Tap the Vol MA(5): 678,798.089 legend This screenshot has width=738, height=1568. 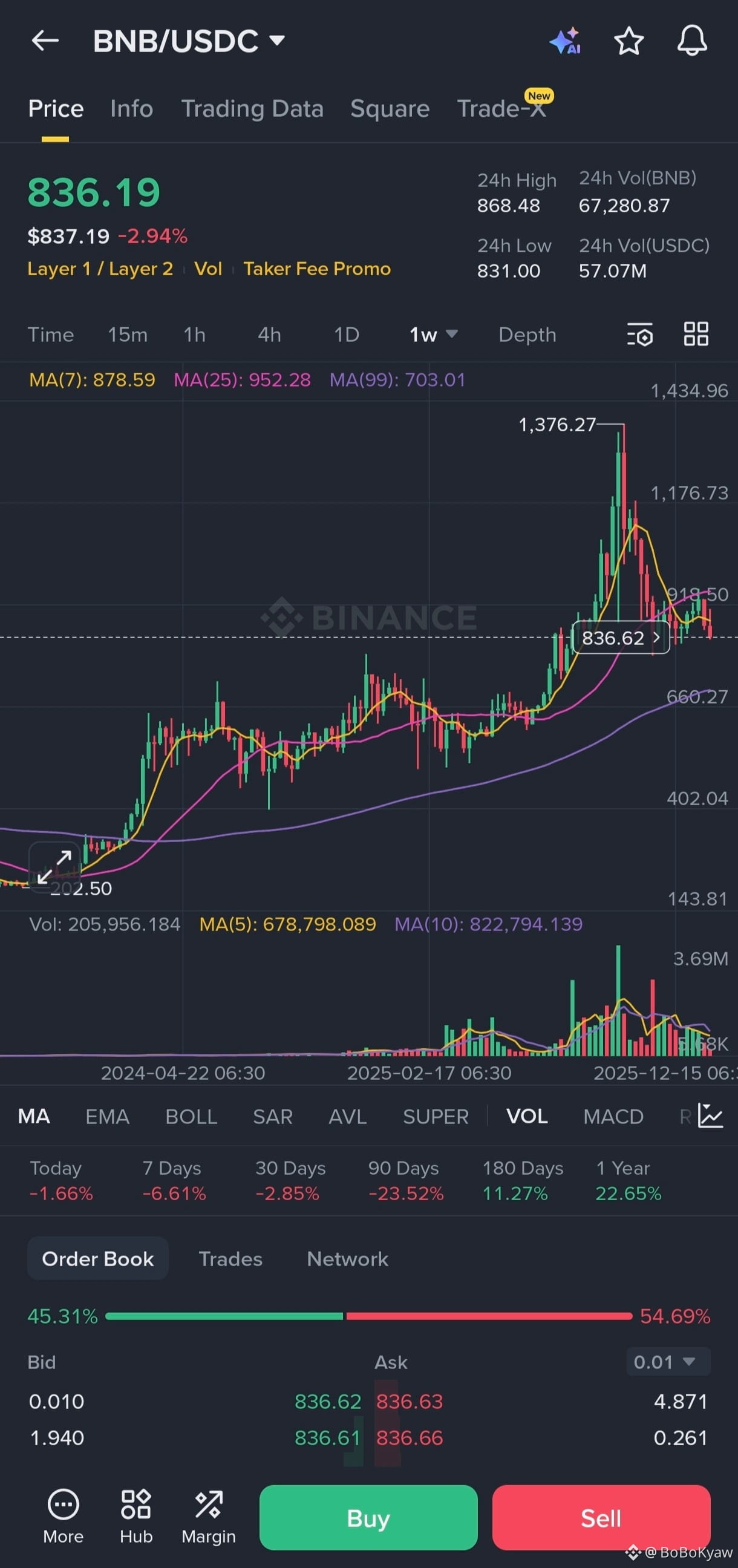tap(287, 924)
